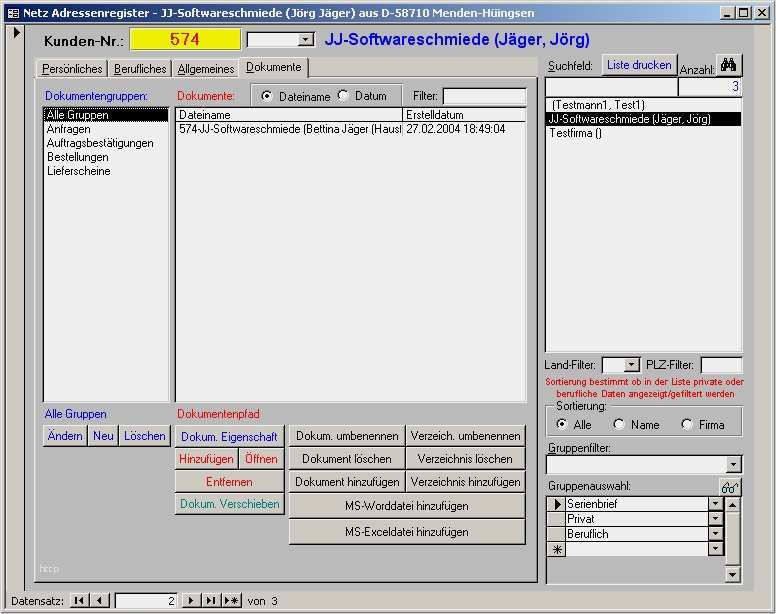The image size is (776, 614).
Task: Select (Testmann1, Test1) in address list
Action: (643, 105)
